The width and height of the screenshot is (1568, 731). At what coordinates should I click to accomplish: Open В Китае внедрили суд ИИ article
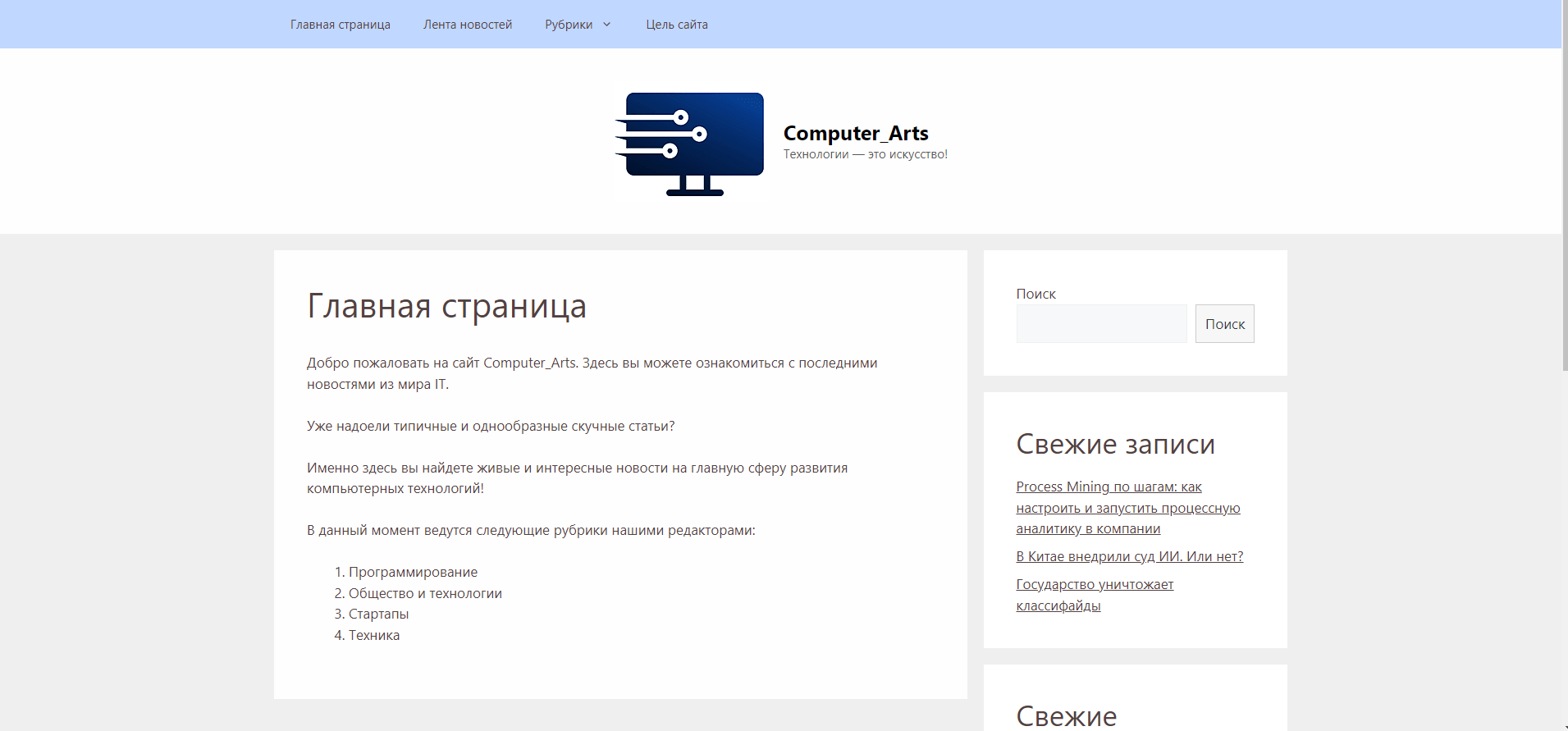(1130, 556)
